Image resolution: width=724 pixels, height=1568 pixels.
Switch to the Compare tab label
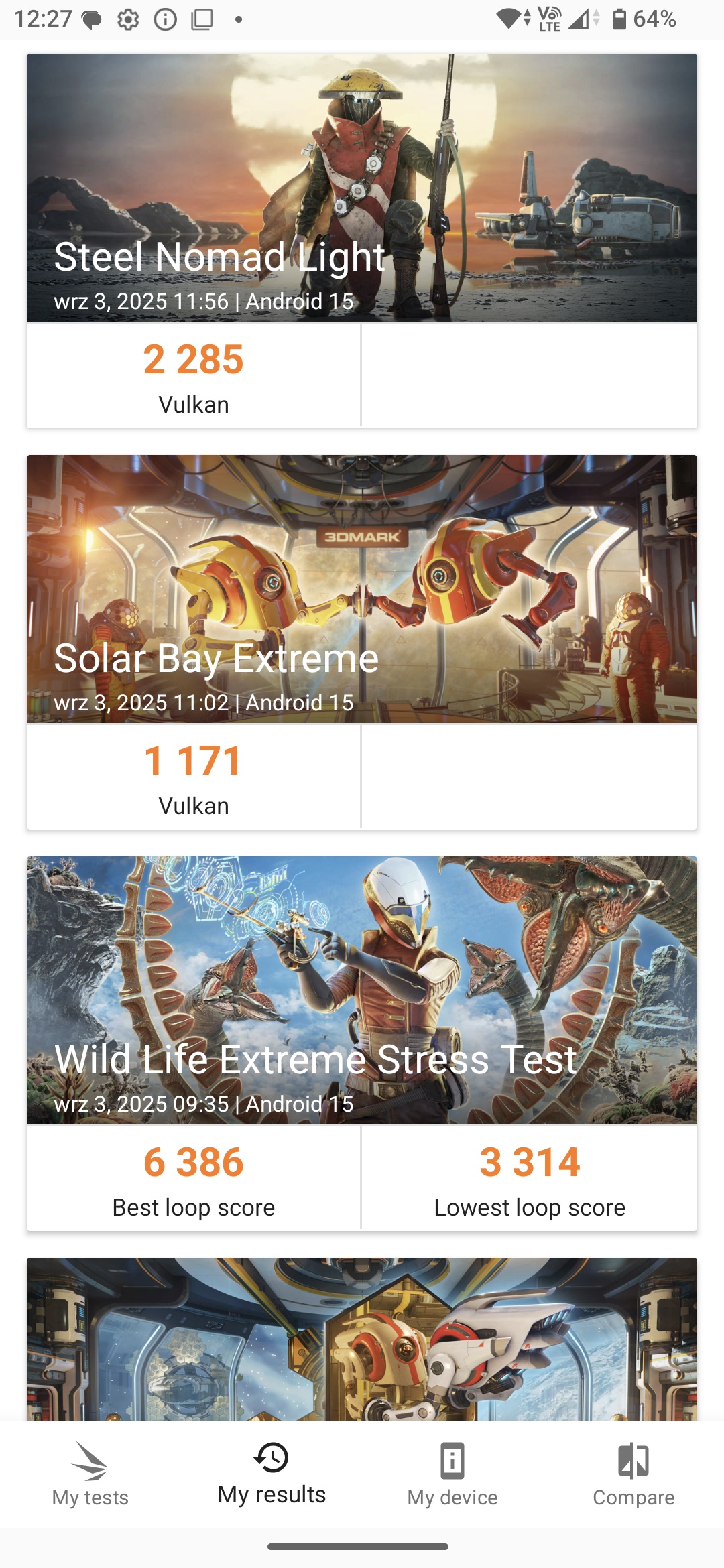point(633,1498)
